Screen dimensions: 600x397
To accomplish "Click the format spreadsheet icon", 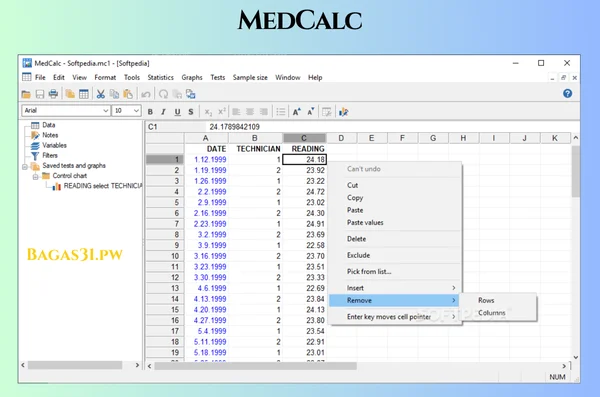I will 327,112.
